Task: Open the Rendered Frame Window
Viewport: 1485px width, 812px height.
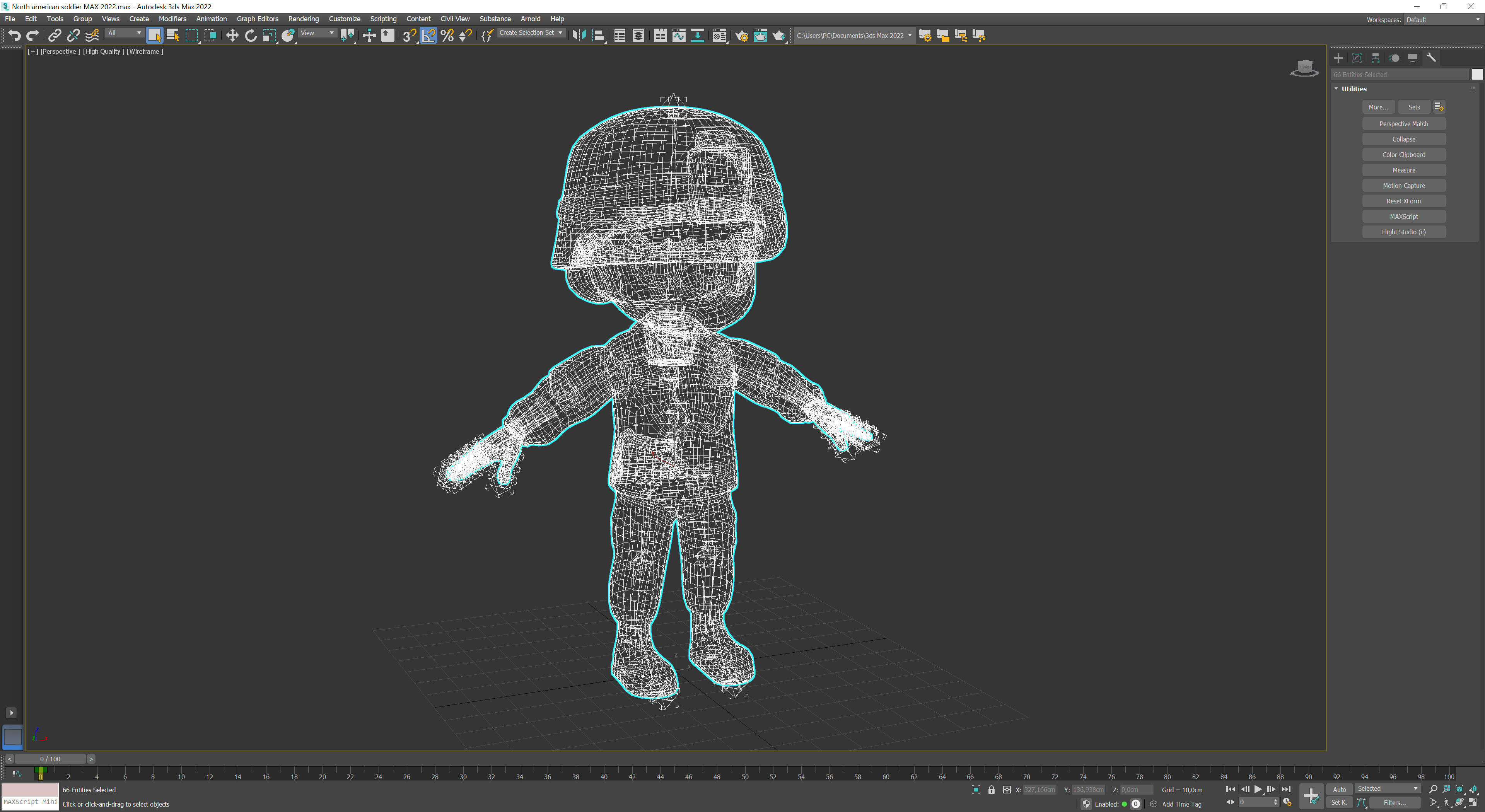Action: [x=760, y=36]
